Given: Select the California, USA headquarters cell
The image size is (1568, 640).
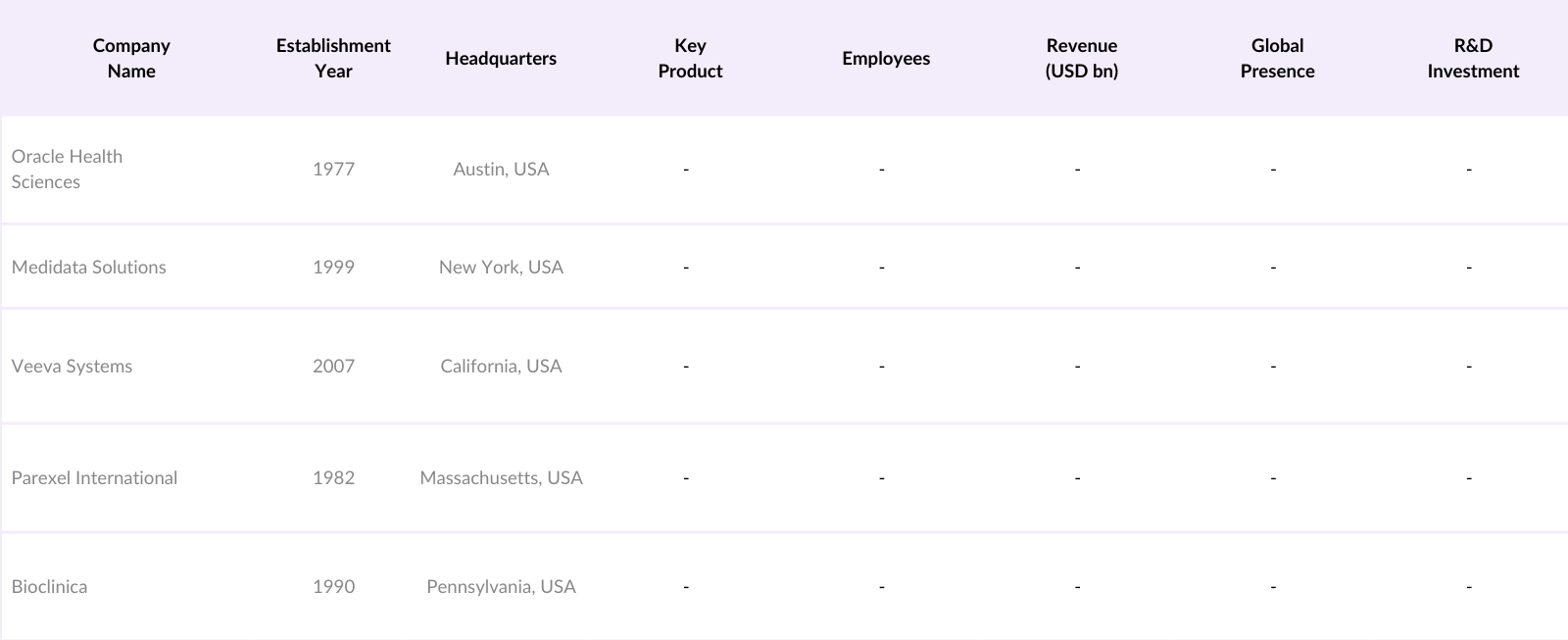Looking at the screenshot, I should [x=501, y=366].
